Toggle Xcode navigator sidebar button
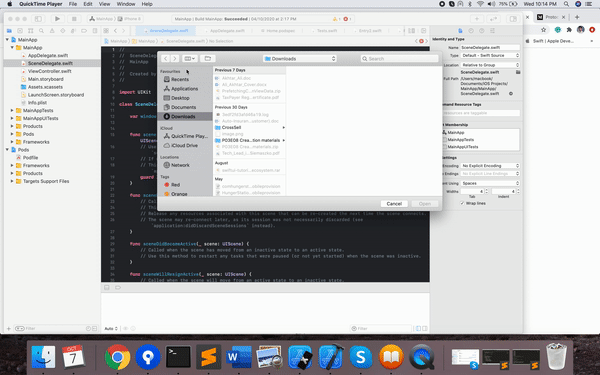 pyautogui.click(x=38, y=19)
